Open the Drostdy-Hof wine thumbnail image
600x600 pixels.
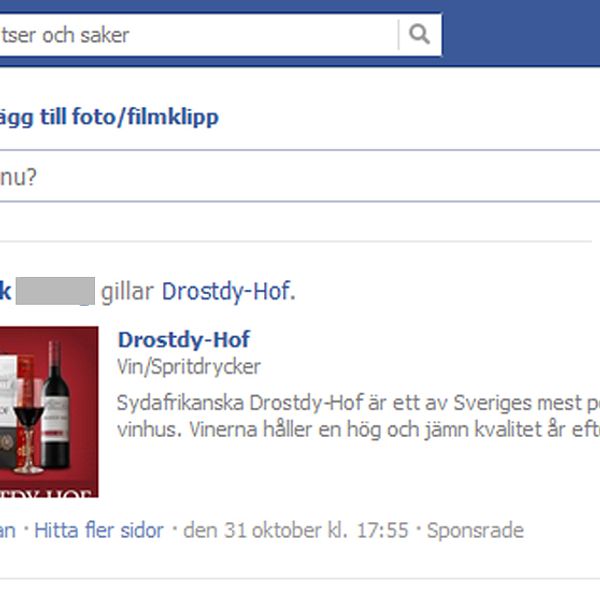(49, 412)
